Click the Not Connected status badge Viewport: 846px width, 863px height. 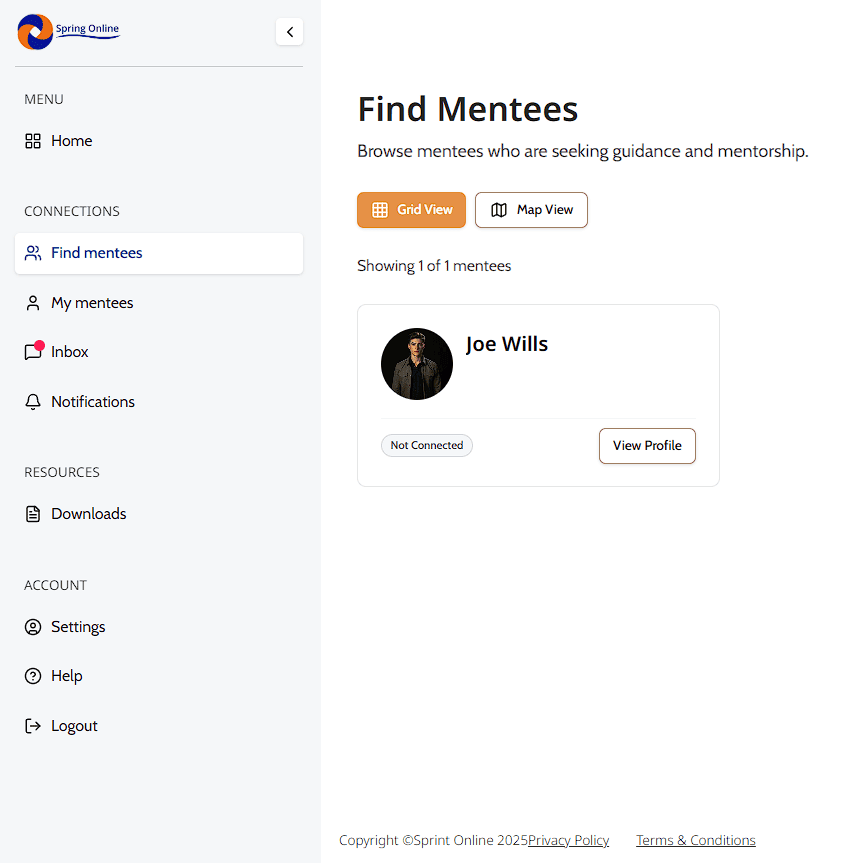(x=427, y=445)
